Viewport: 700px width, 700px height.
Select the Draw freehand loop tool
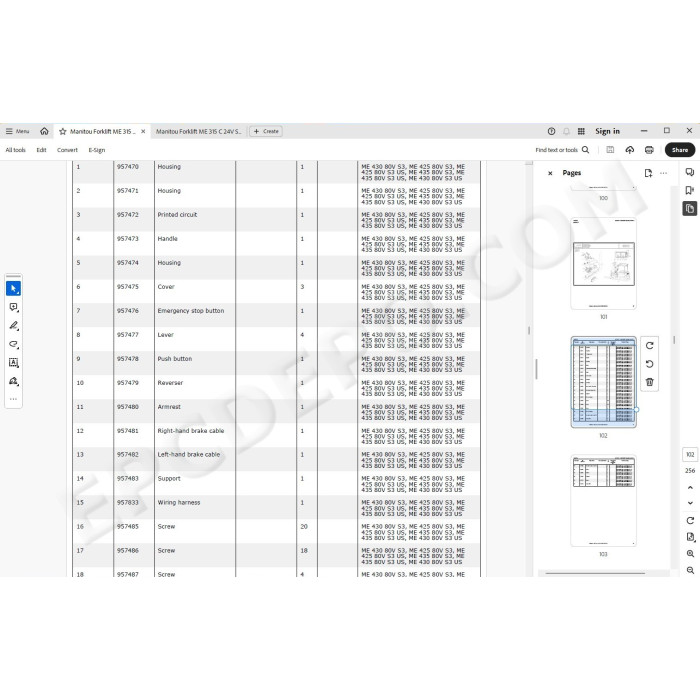click(x=13, y=344)
